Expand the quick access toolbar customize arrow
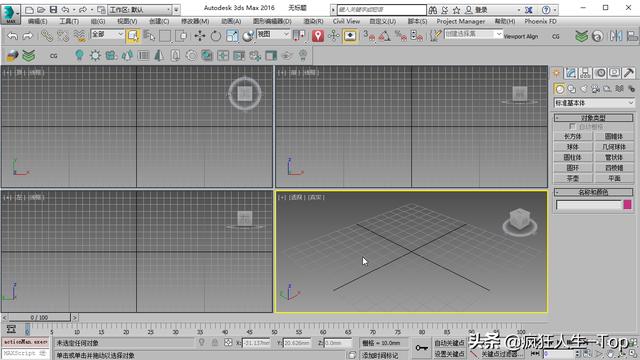The image size is (640, 360). pos(176,9)
